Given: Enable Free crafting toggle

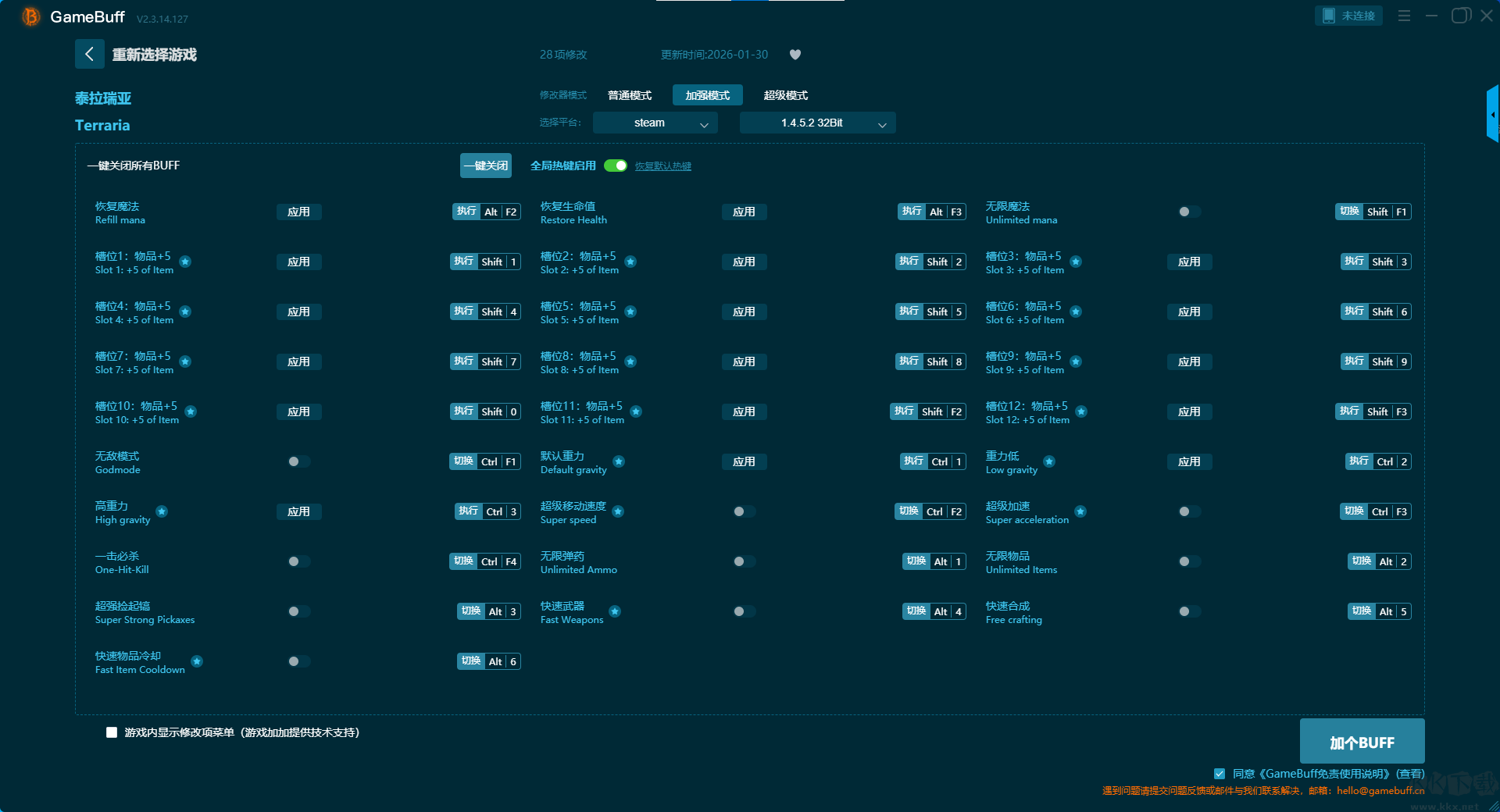Looking at the screenshot, I should [1189, 611].
